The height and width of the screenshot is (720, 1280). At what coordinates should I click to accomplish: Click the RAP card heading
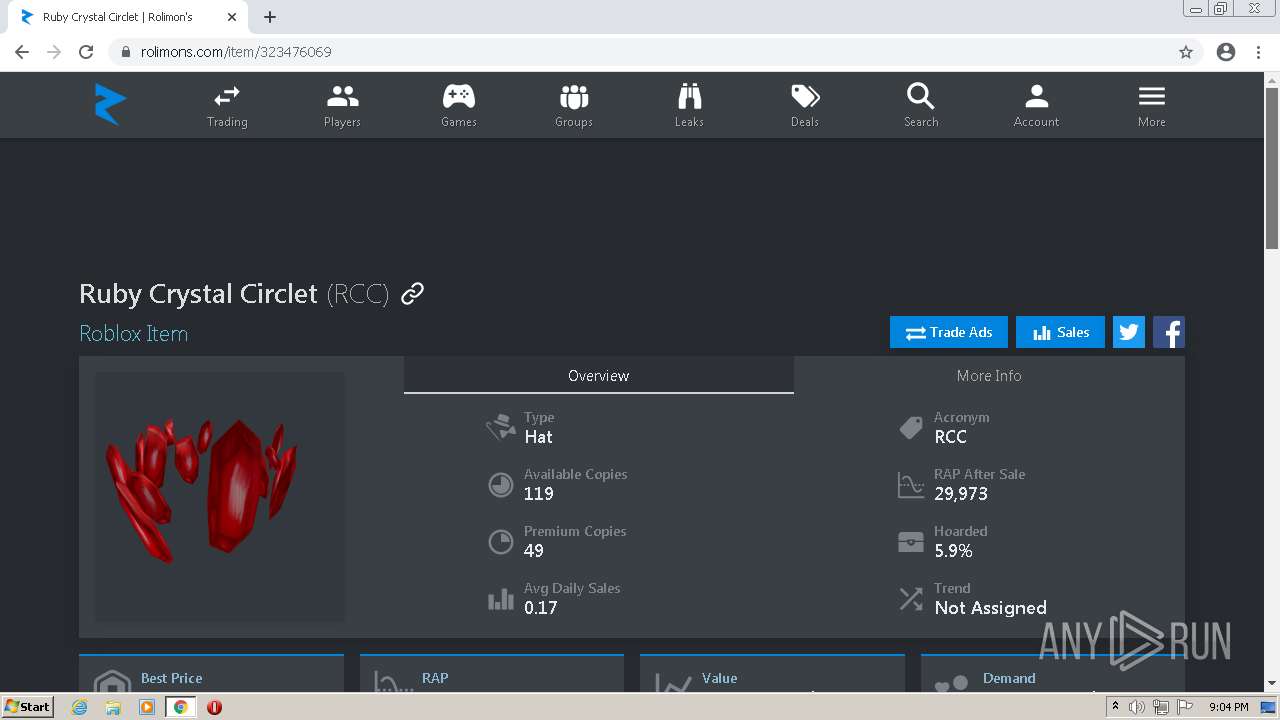coord(435,678)
